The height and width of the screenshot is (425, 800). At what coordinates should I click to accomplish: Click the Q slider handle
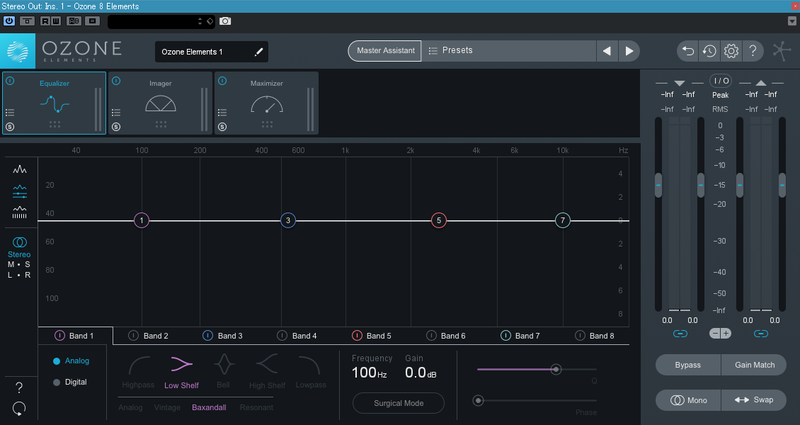pos(556,369)
